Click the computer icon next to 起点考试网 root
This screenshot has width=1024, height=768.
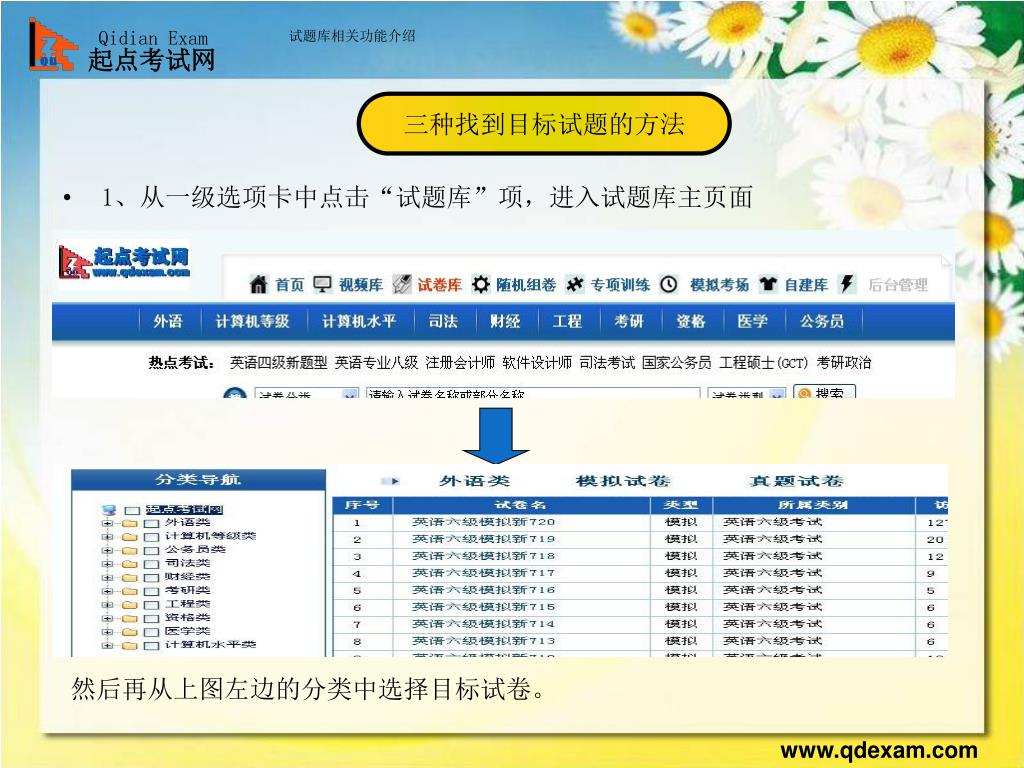pos(109,510)
